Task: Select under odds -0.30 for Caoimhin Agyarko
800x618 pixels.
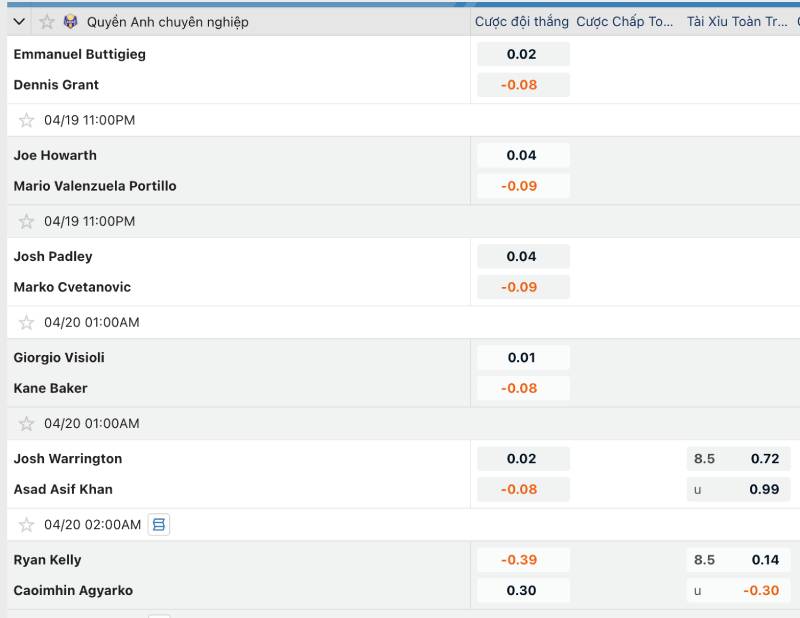Action: (738, 590)
